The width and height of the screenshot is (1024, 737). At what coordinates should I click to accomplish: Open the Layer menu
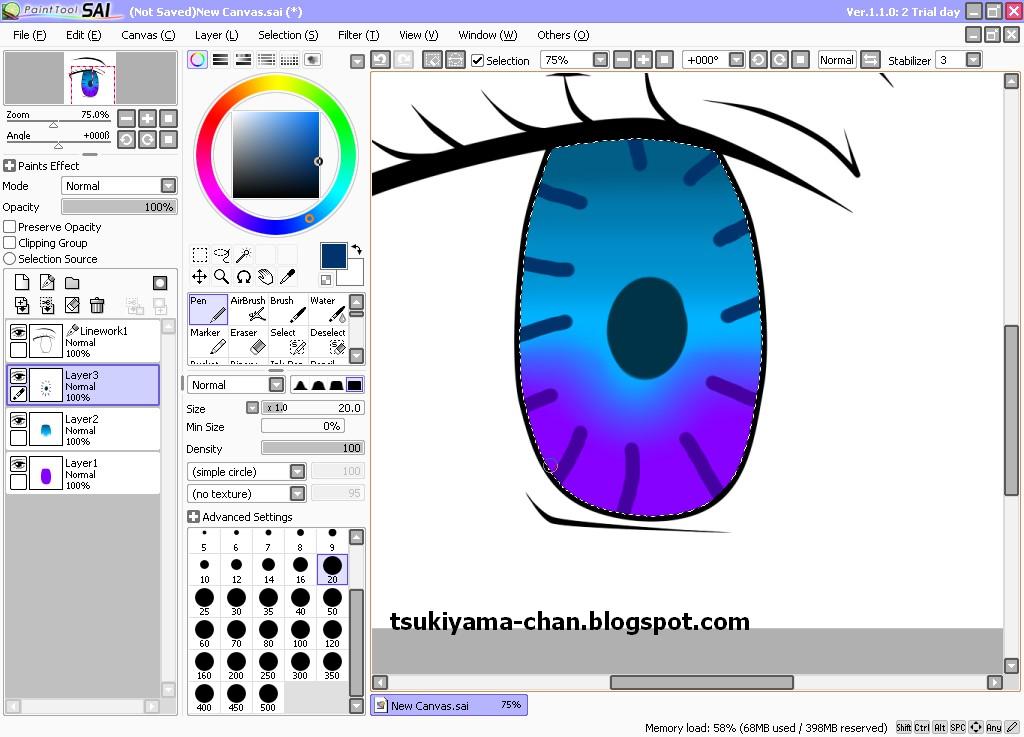pyautogui.click(x=216, y=35)
